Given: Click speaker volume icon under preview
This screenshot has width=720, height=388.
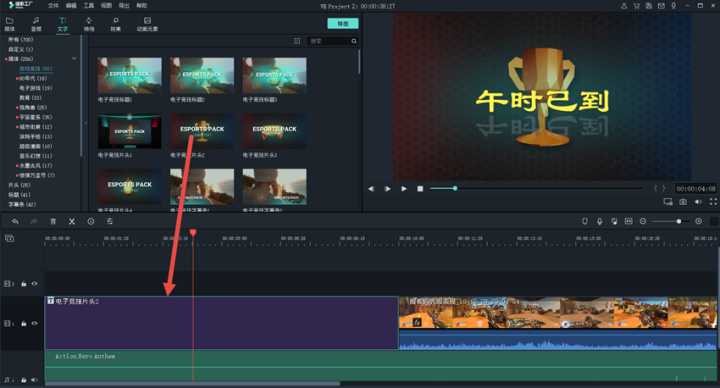Looking at the screenshot, I should pyautogui.click(x=698, y=202).
